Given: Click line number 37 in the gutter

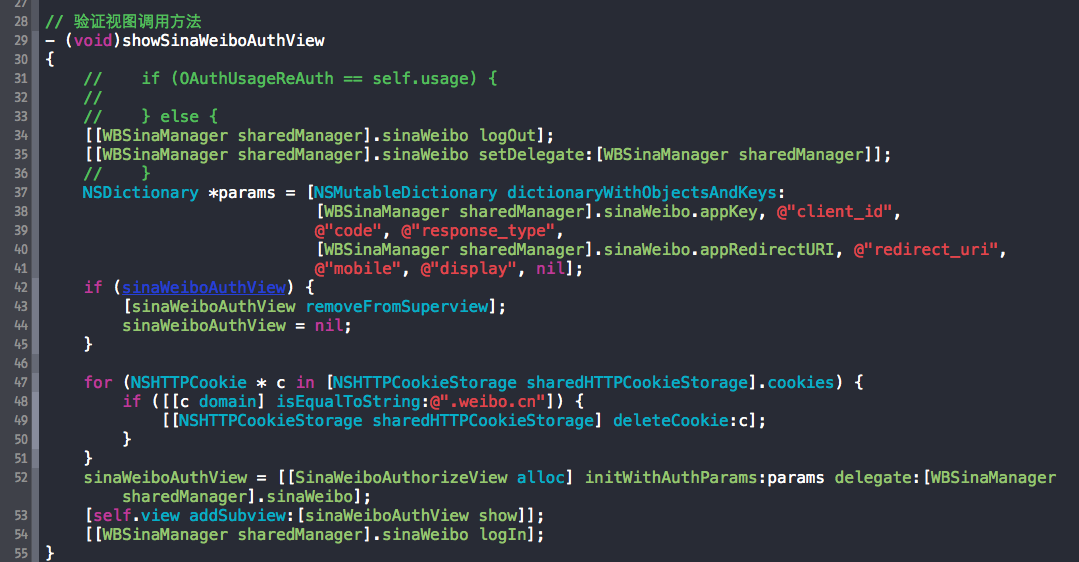Looking at the screenshot, I should (x=21, y=193).
